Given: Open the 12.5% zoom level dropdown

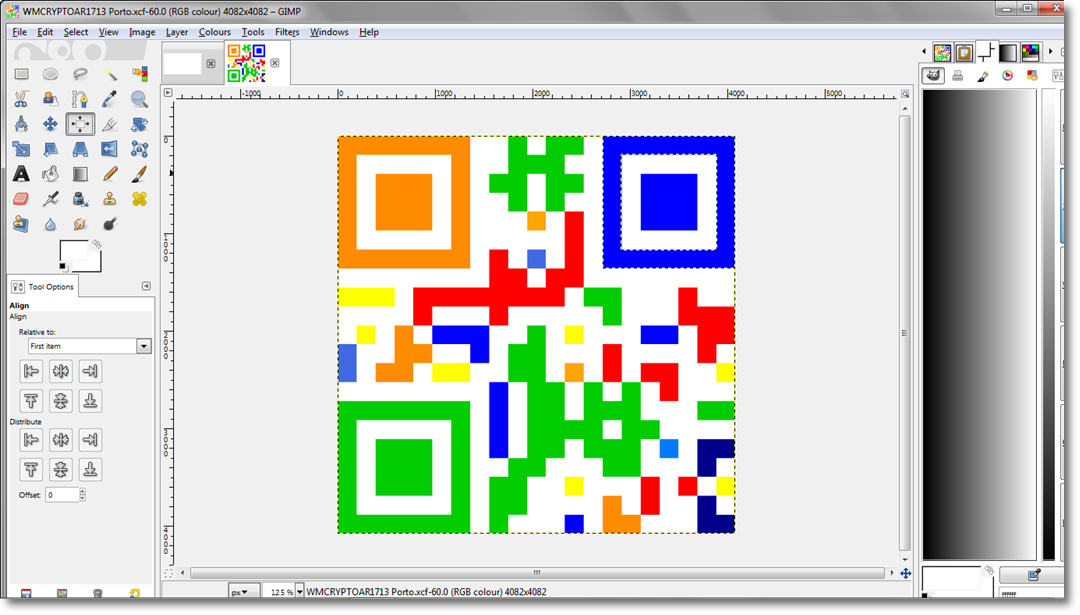Looking at the screenshot, I should (300, 592).
